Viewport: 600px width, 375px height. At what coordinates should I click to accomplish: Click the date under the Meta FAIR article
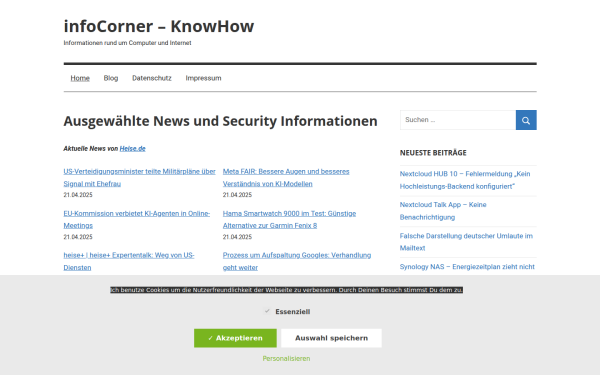pyautogui.click(x=237, y=195)
